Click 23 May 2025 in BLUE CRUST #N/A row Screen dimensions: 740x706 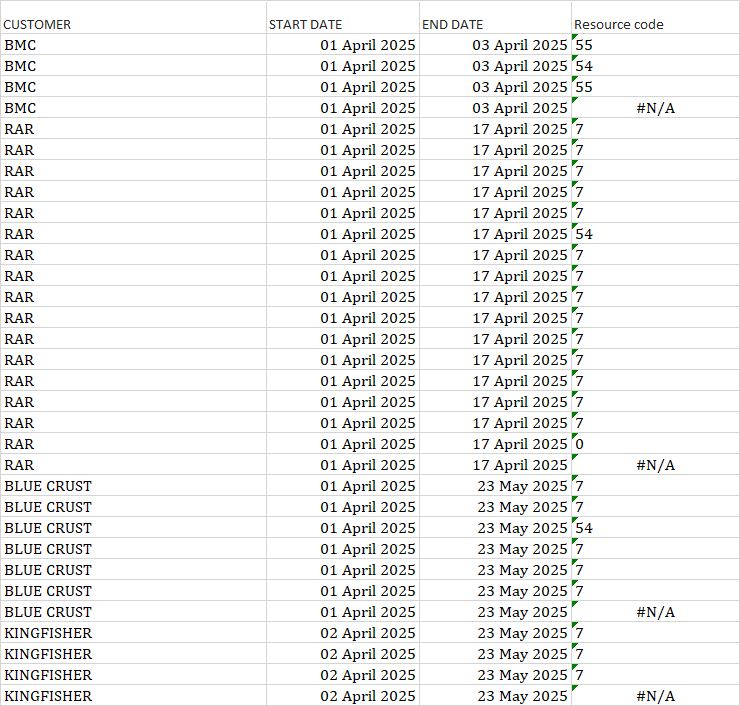tap(495, 612)
